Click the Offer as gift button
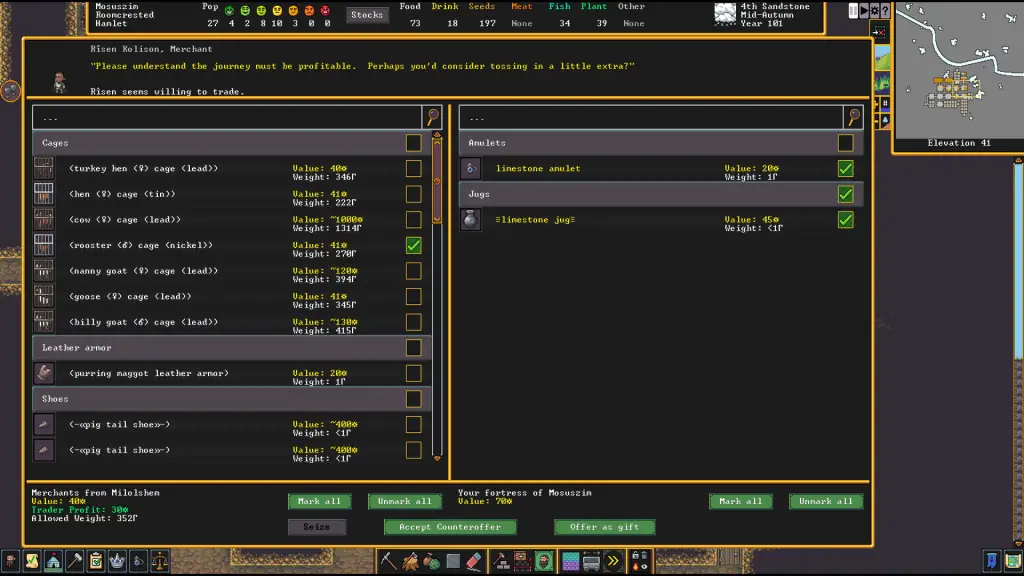This screenshot has height=576, width=1024. tap(604, 526)
